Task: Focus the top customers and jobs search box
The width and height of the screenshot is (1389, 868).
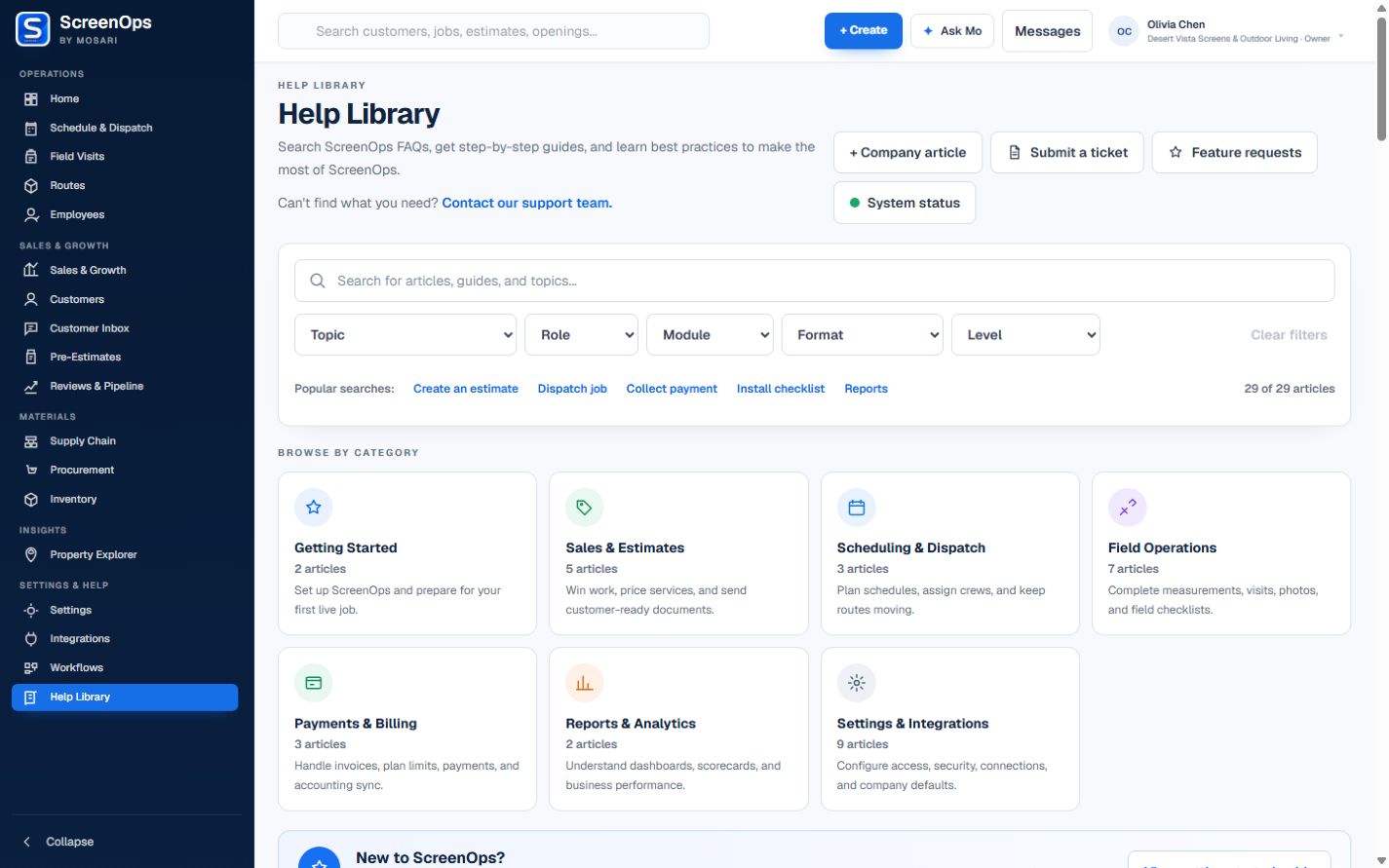Action: (x=493, y=31)
